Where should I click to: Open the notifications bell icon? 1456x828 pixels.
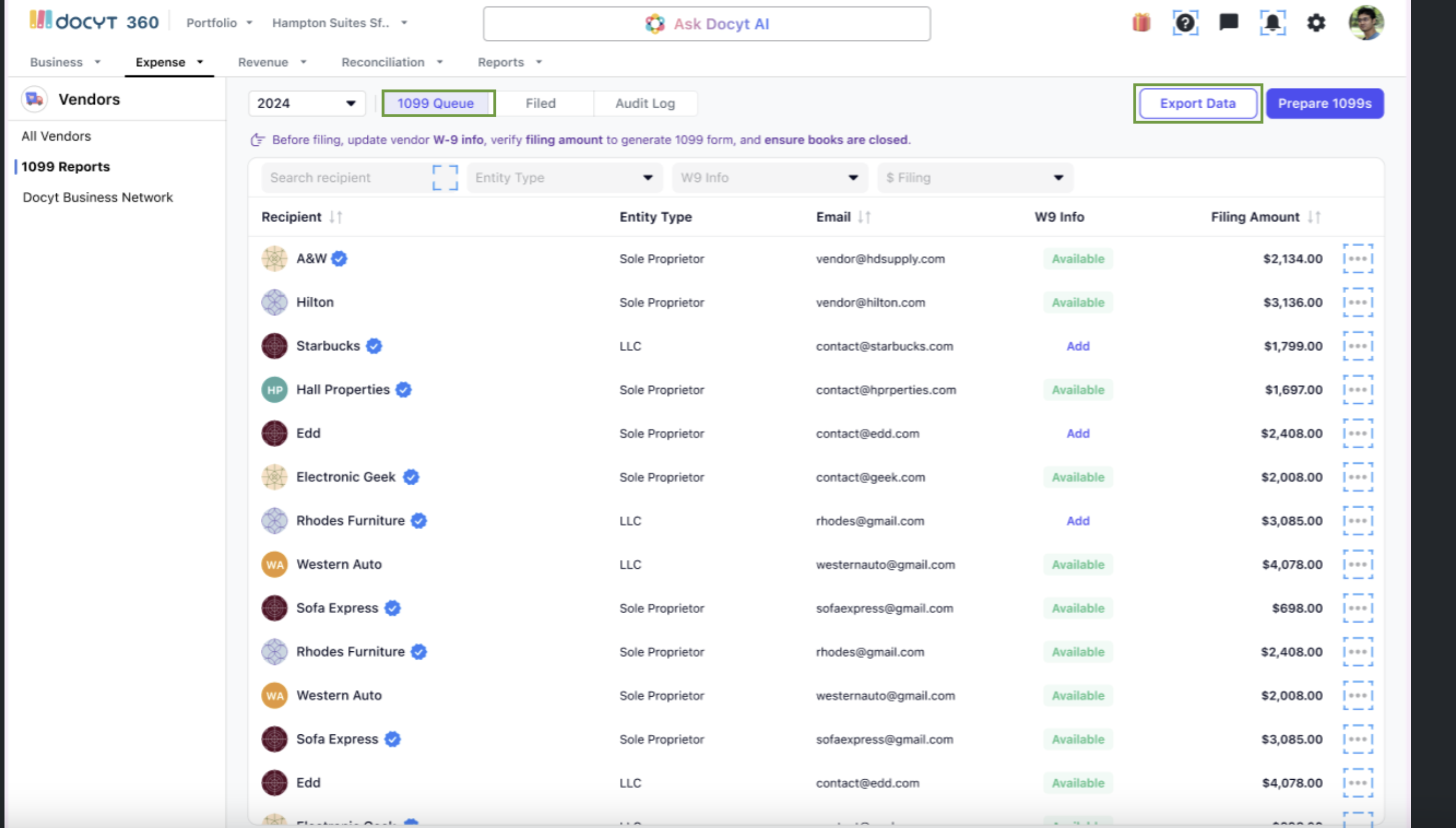[x=1273, y=23]
